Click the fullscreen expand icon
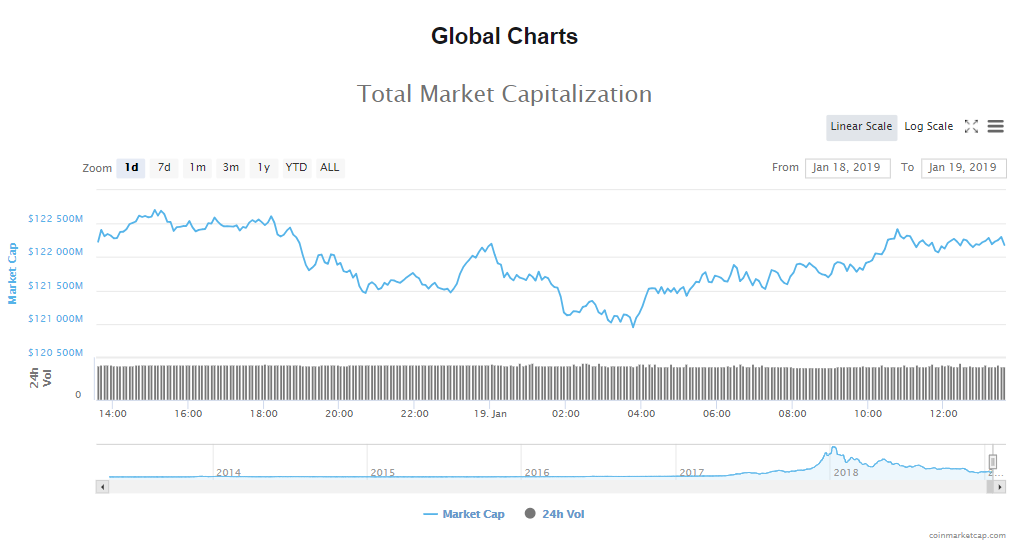Screen dimensions: 1024x552 971,127
